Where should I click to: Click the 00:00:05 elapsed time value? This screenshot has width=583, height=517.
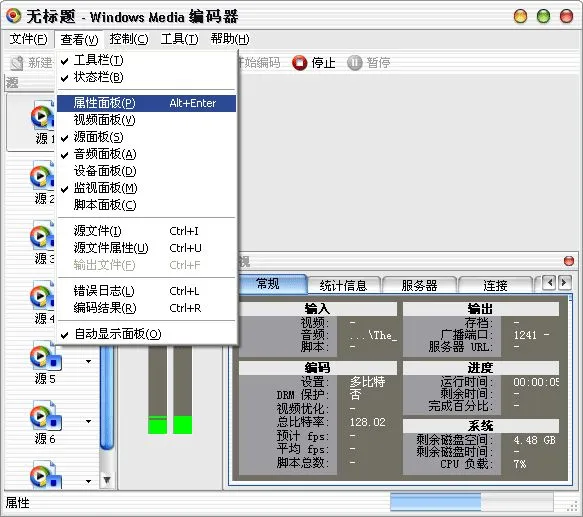[x=536, y=382]
